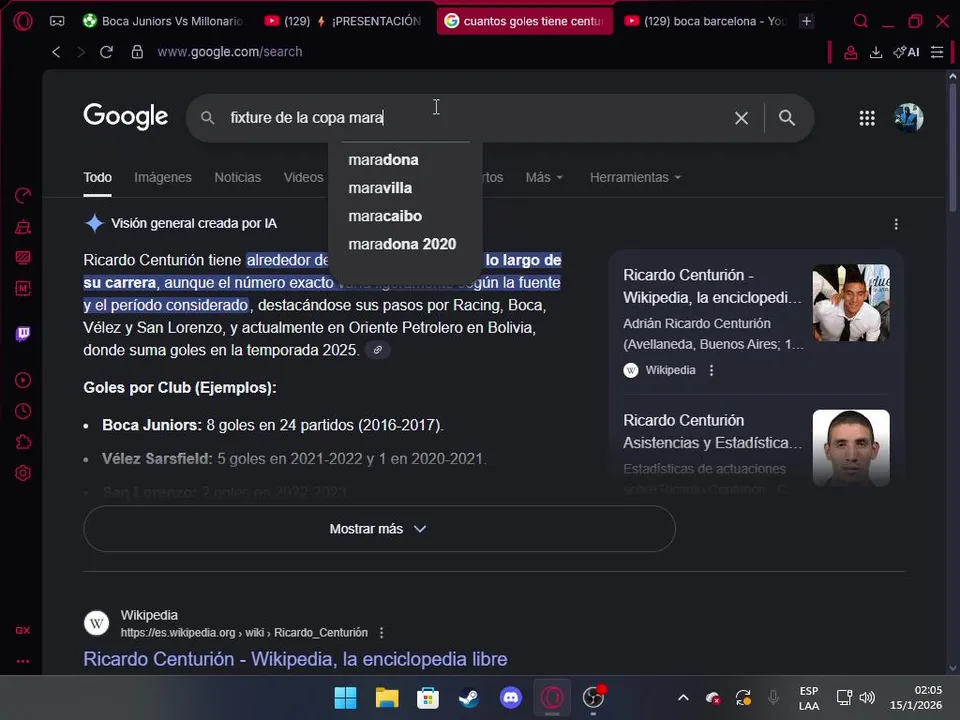Go forward with the next-page arrow
Viewport: 960px width, 720px height.
coord(81,52)
